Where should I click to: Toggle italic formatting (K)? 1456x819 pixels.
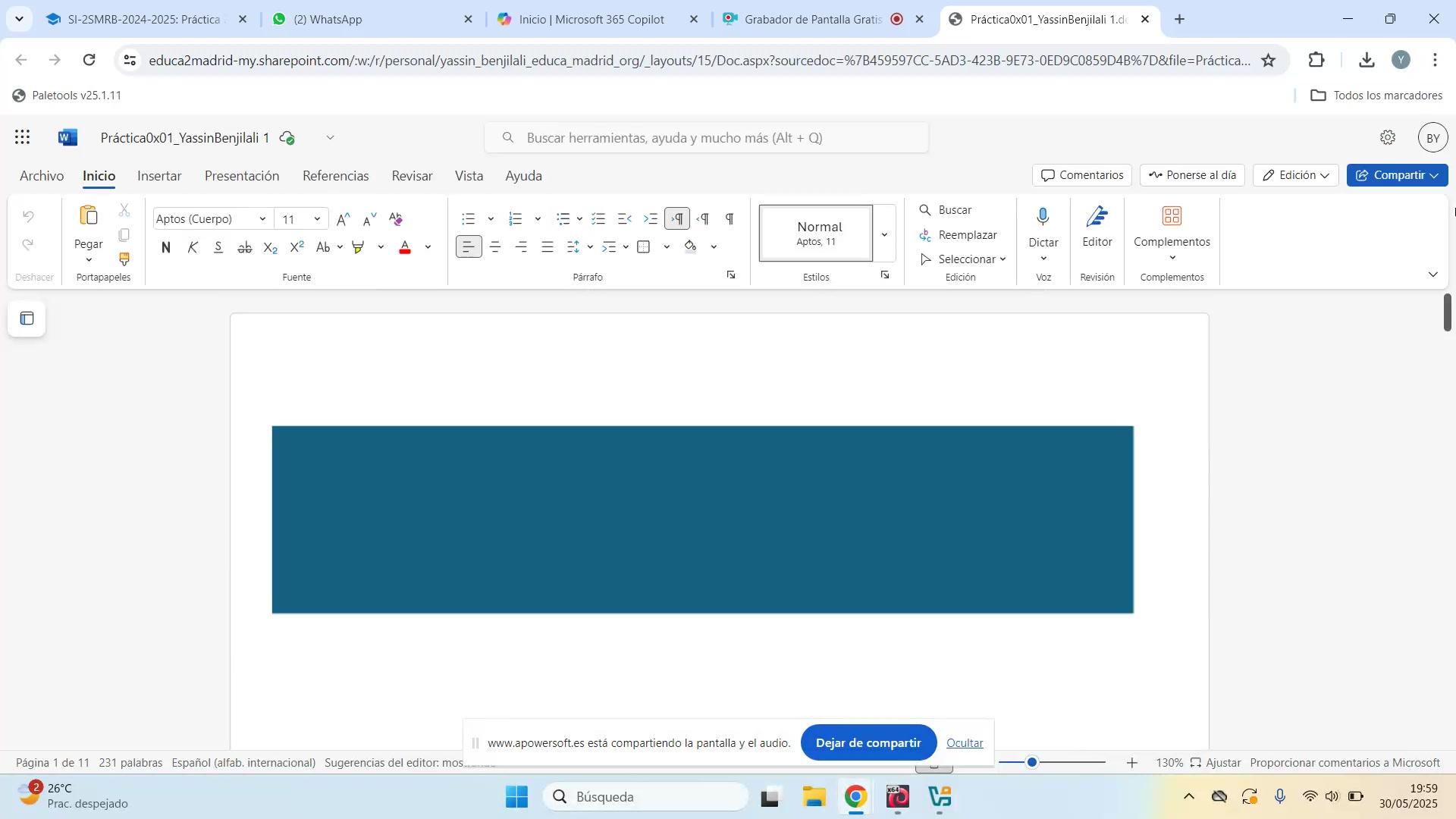coord(193,247)
